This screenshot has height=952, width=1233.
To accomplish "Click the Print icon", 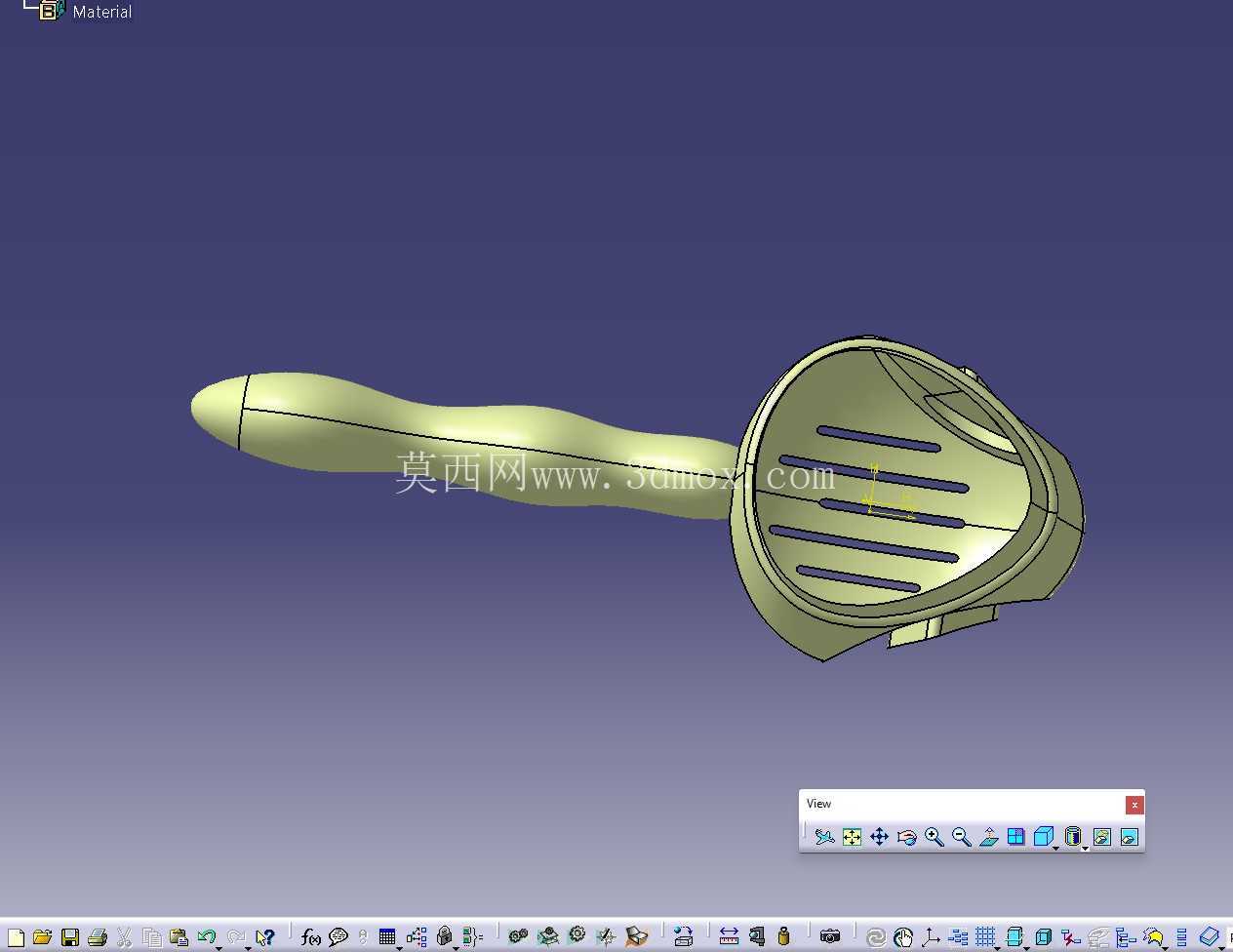I will pyautogui.click(x=97, y=937).
